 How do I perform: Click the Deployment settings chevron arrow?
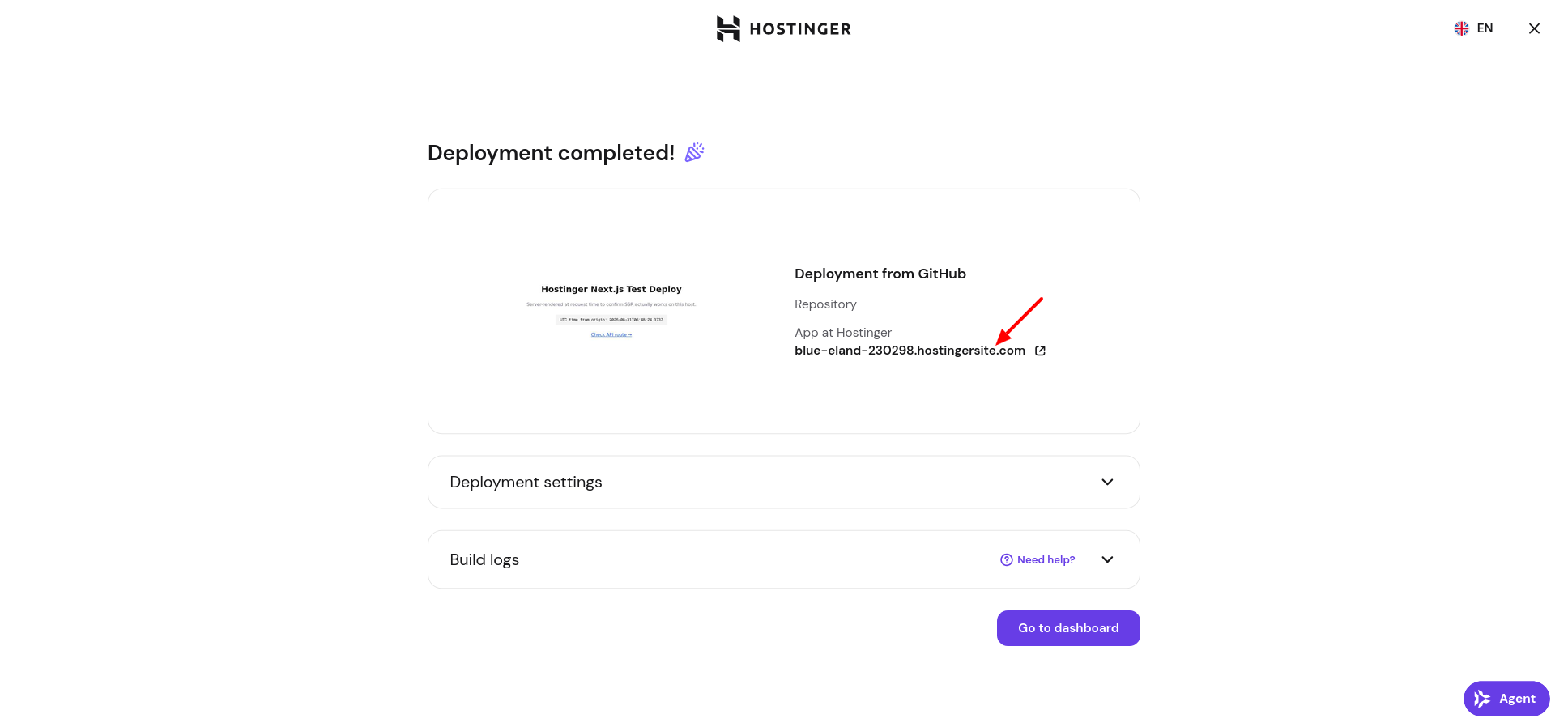point(1107,482)
